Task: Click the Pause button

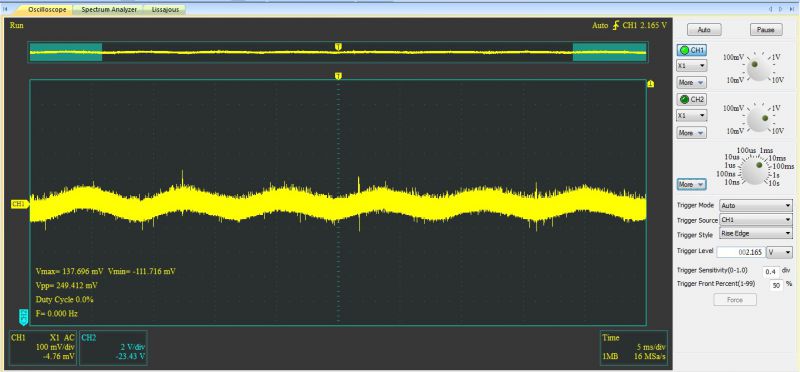Action: pyautogui.click(x=766, y=30)
